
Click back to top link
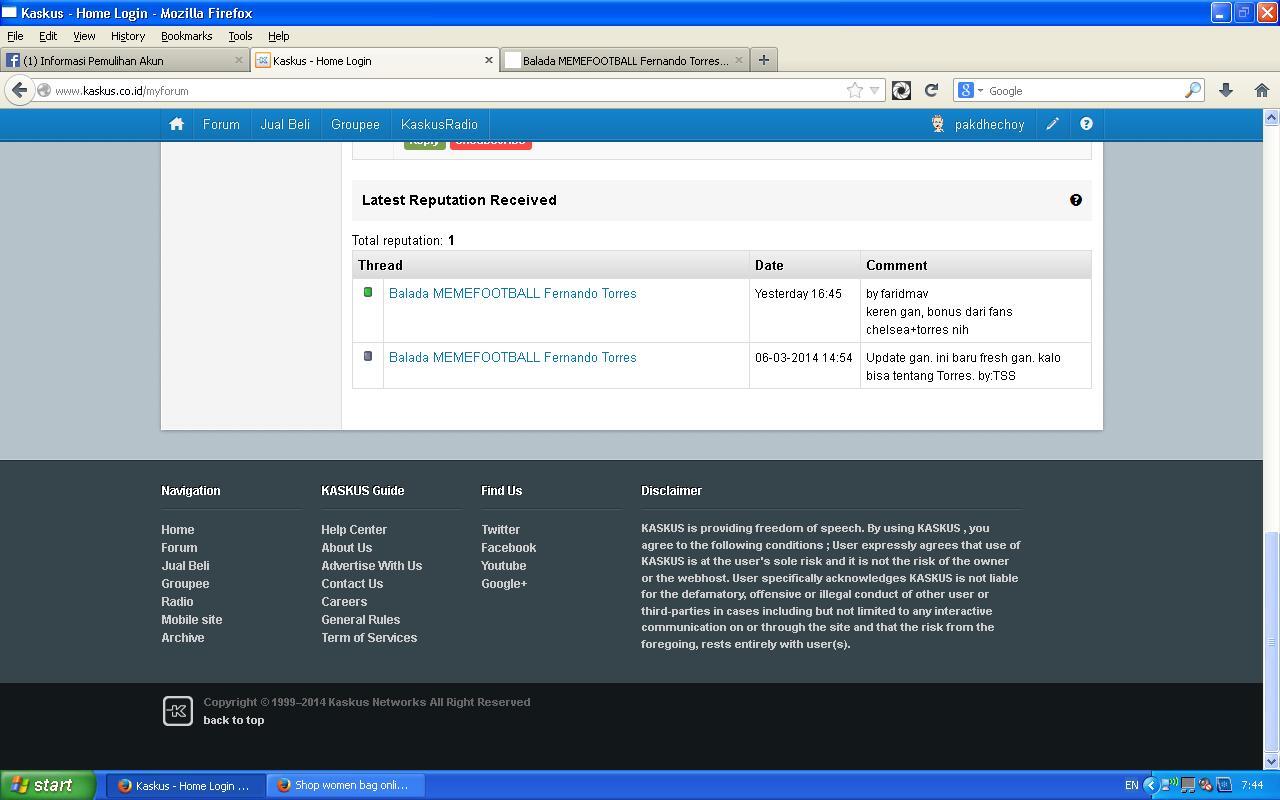pos(234,720)
